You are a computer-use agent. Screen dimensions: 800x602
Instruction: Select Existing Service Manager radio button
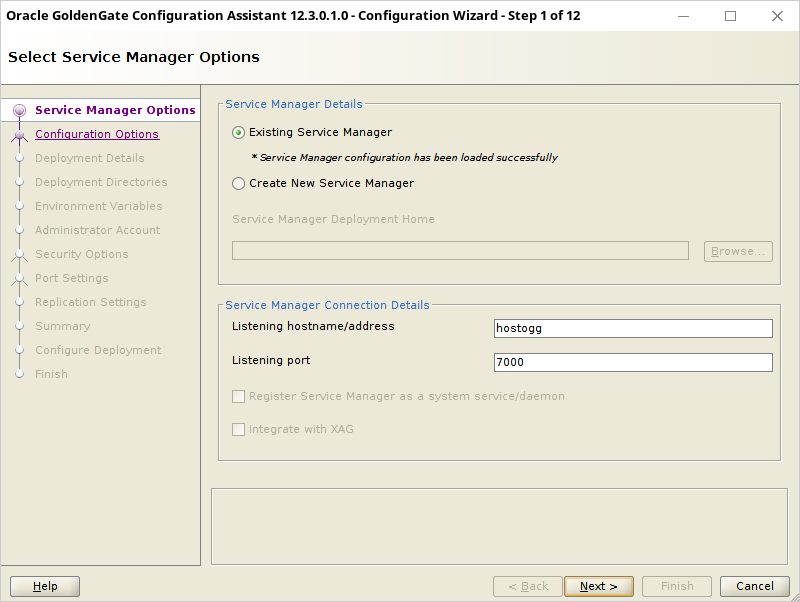pos(238,133)
